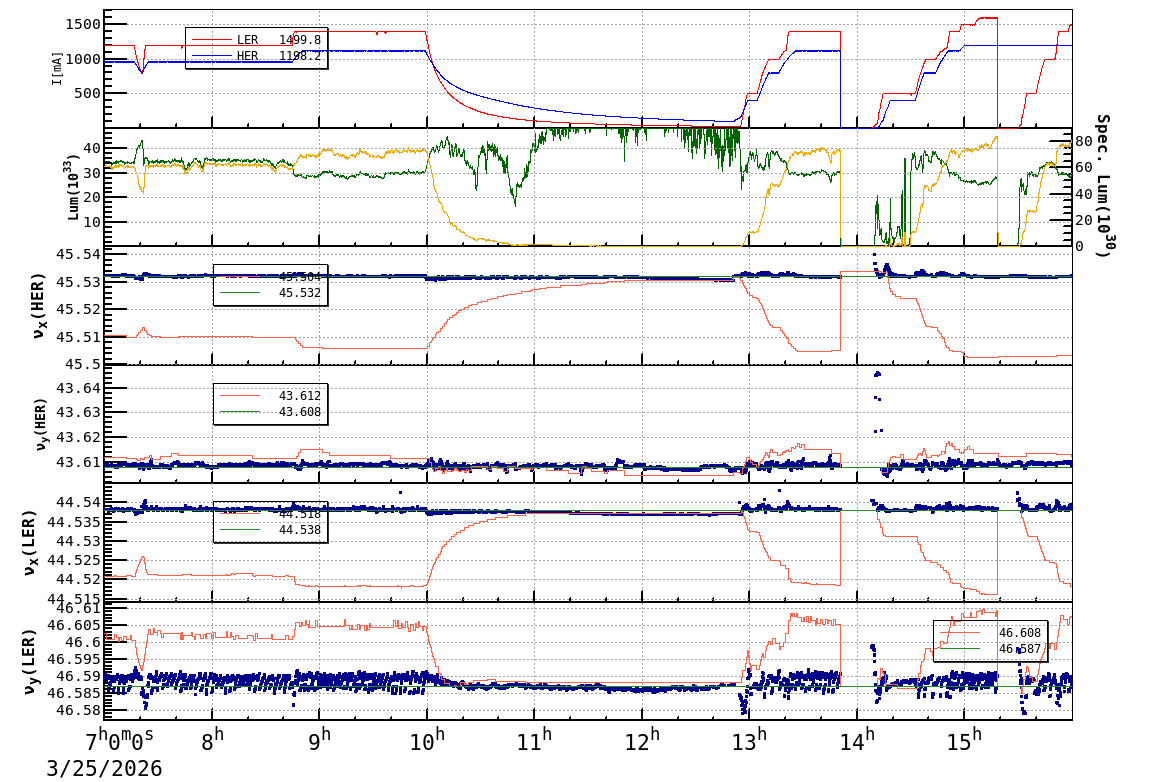Click the 10h time axis label
The width and height of the screenshot is (1154, 782).
click(428, 741)
